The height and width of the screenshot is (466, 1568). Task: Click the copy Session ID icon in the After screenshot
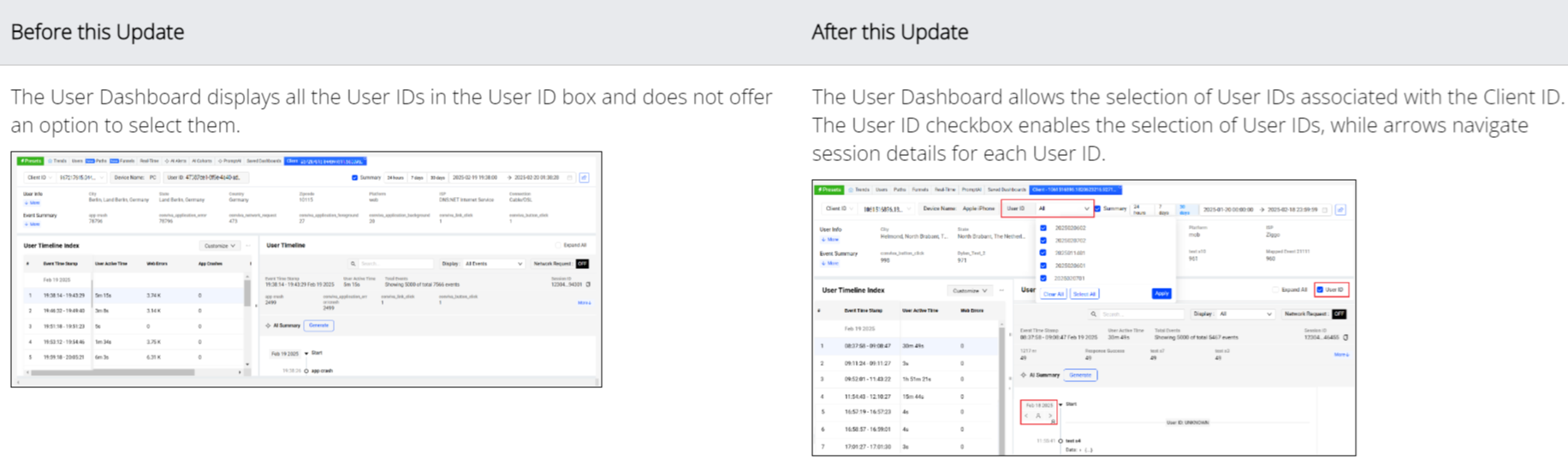1345,338
